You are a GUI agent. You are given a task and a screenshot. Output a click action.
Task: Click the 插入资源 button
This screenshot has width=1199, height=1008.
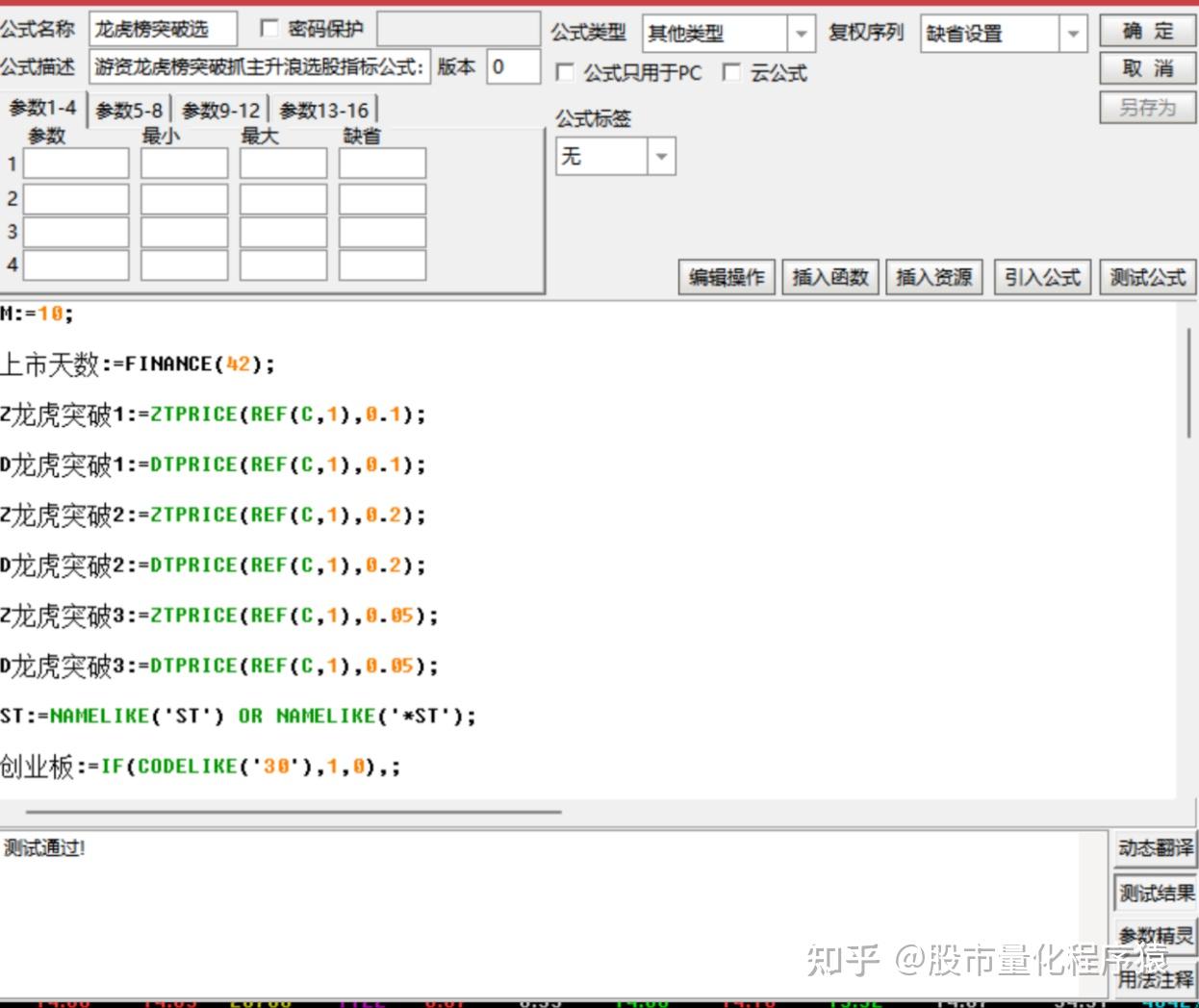coord(934,277)
